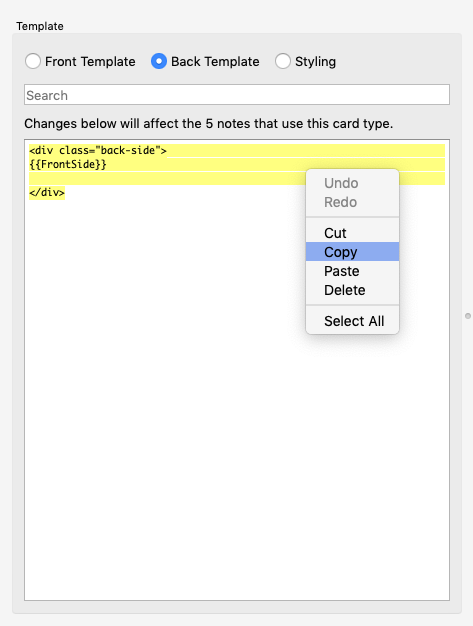
Task: Choose Cut from the context menu
Action: click(x=352, y=233)
